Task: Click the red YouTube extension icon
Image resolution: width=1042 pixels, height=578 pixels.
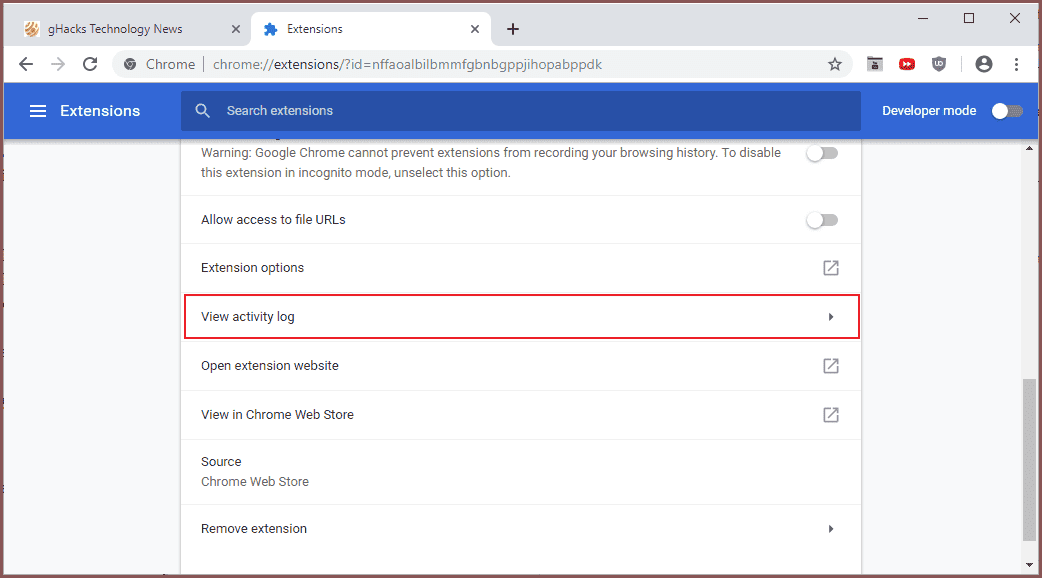Action: point(906,64)
